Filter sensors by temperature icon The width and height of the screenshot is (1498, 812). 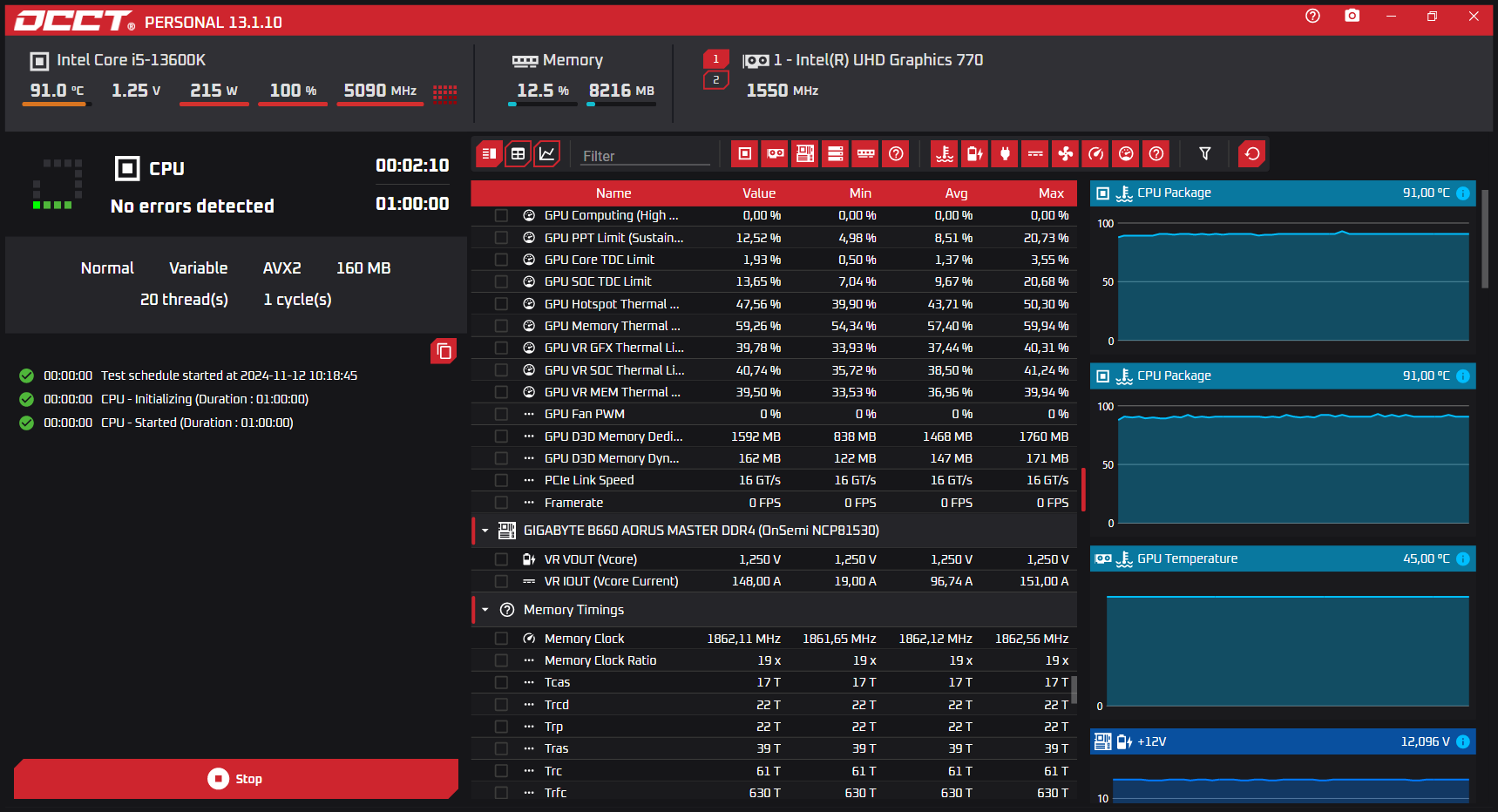[x=945, y=154]
